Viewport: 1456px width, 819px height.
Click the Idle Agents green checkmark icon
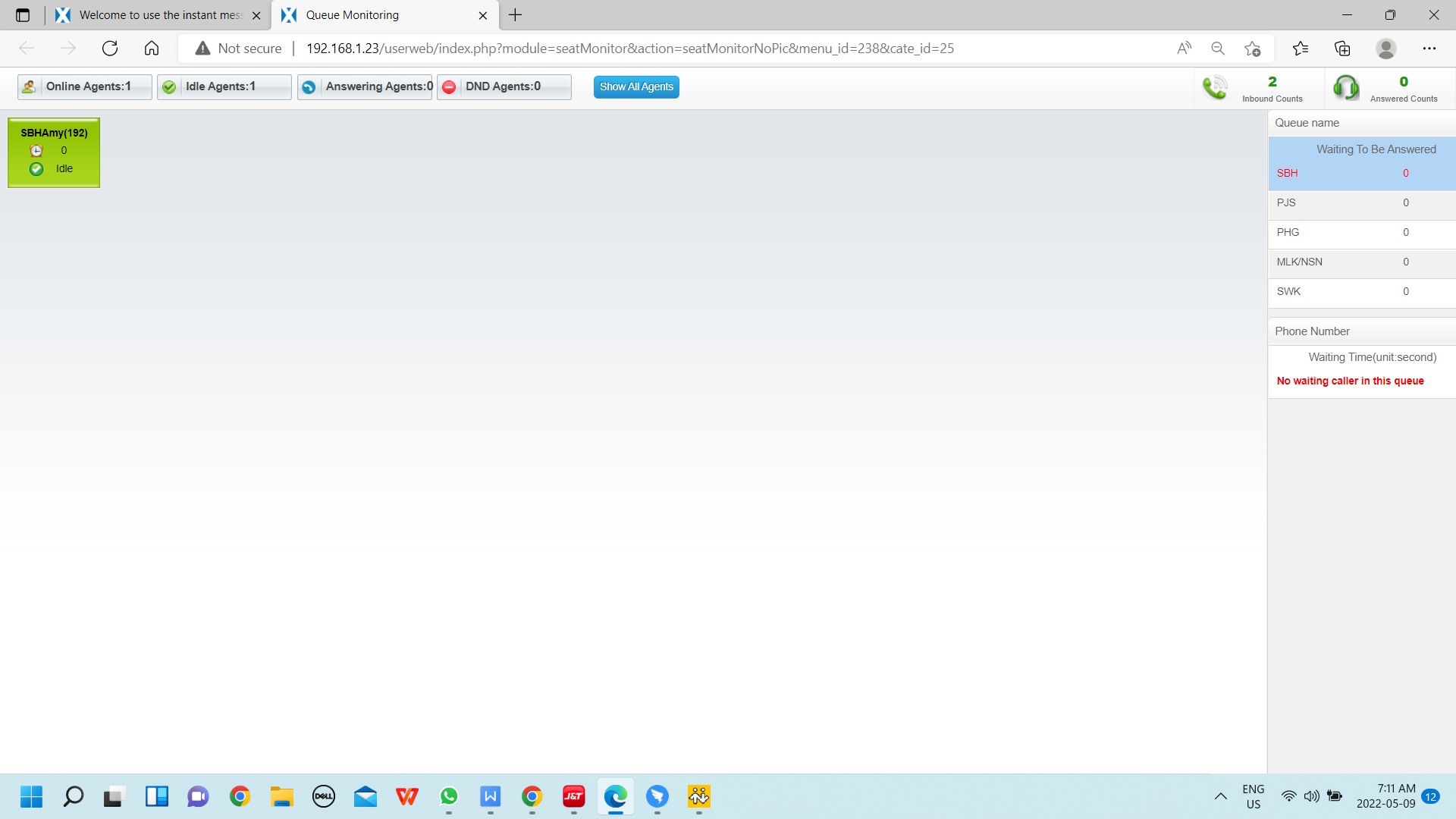(x=169, y=87)
